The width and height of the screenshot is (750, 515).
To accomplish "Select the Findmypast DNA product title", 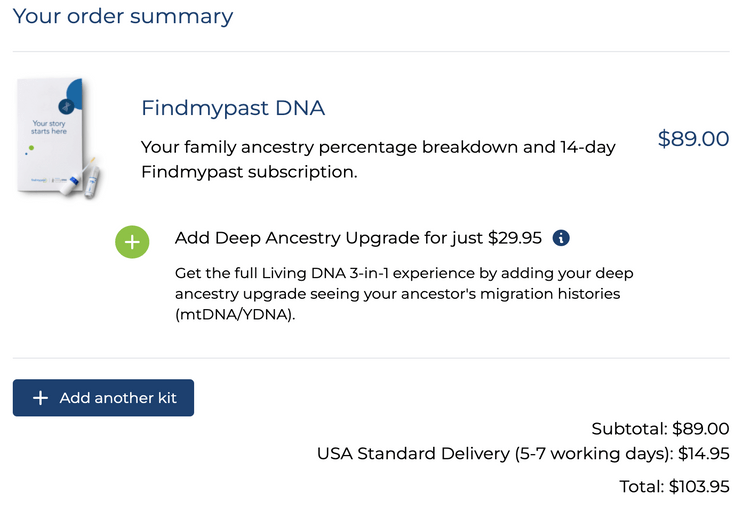I will 232,108.
